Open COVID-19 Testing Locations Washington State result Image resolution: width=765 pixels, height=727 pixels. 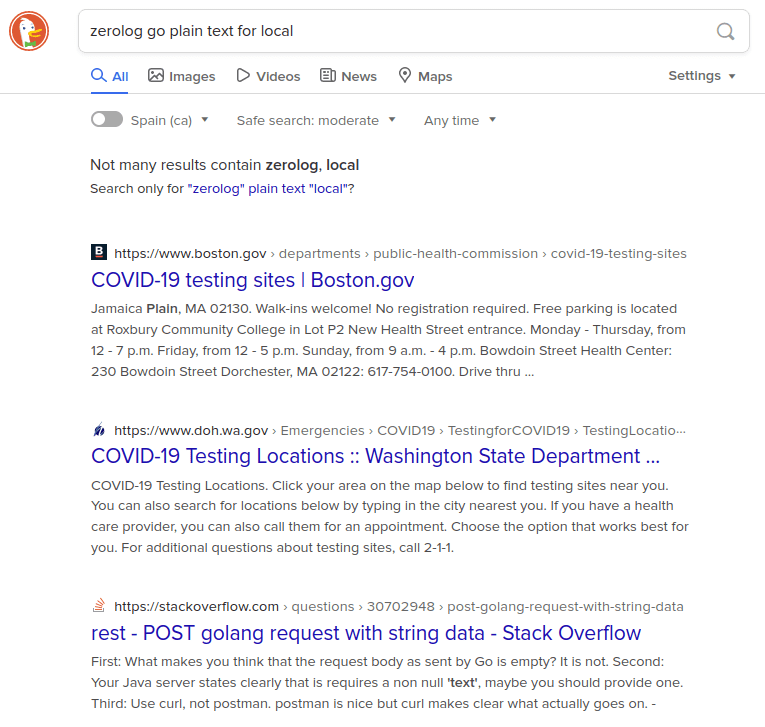(x=375, y=456)
